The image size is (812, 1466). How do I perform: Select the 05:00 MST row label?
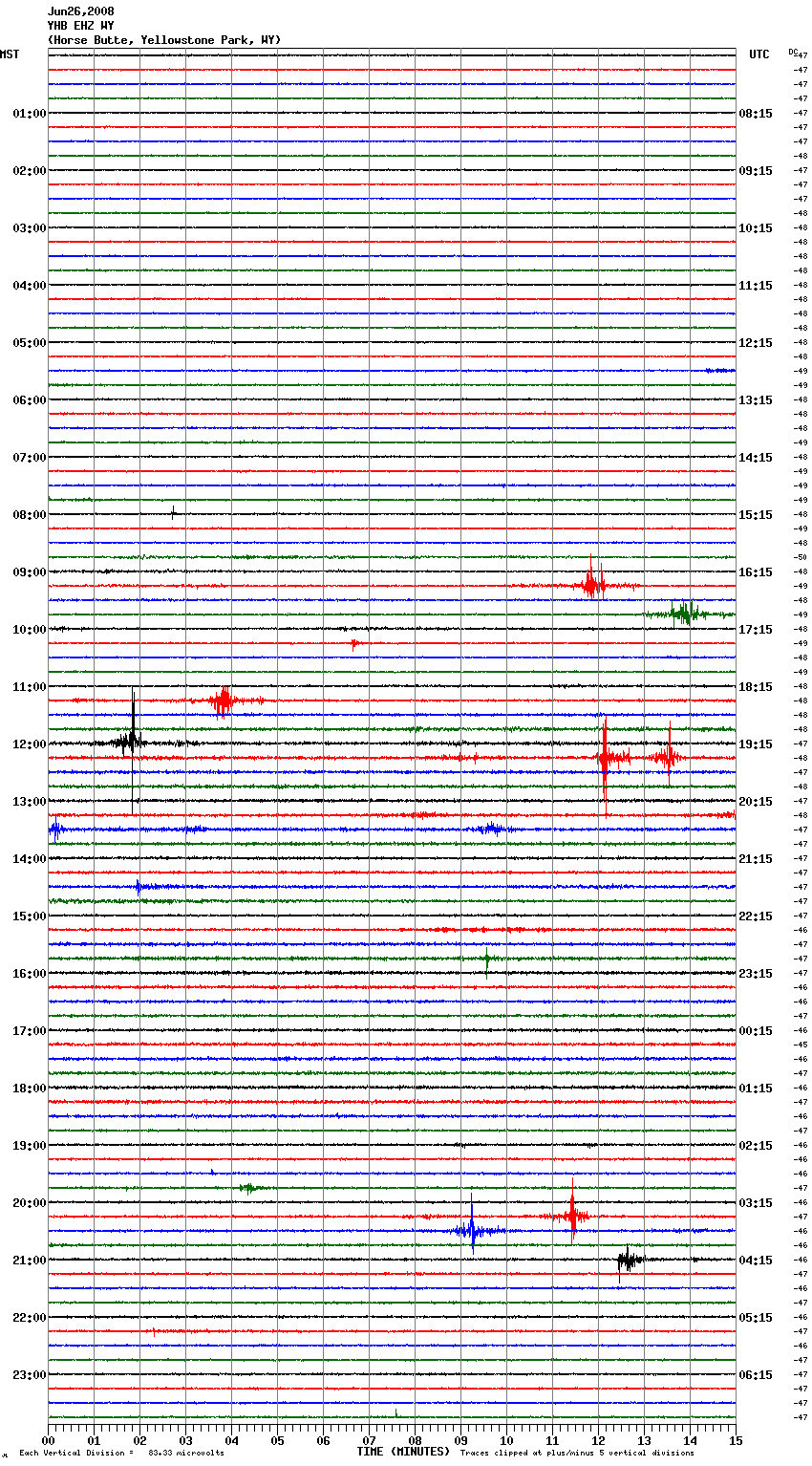[29, 343]
